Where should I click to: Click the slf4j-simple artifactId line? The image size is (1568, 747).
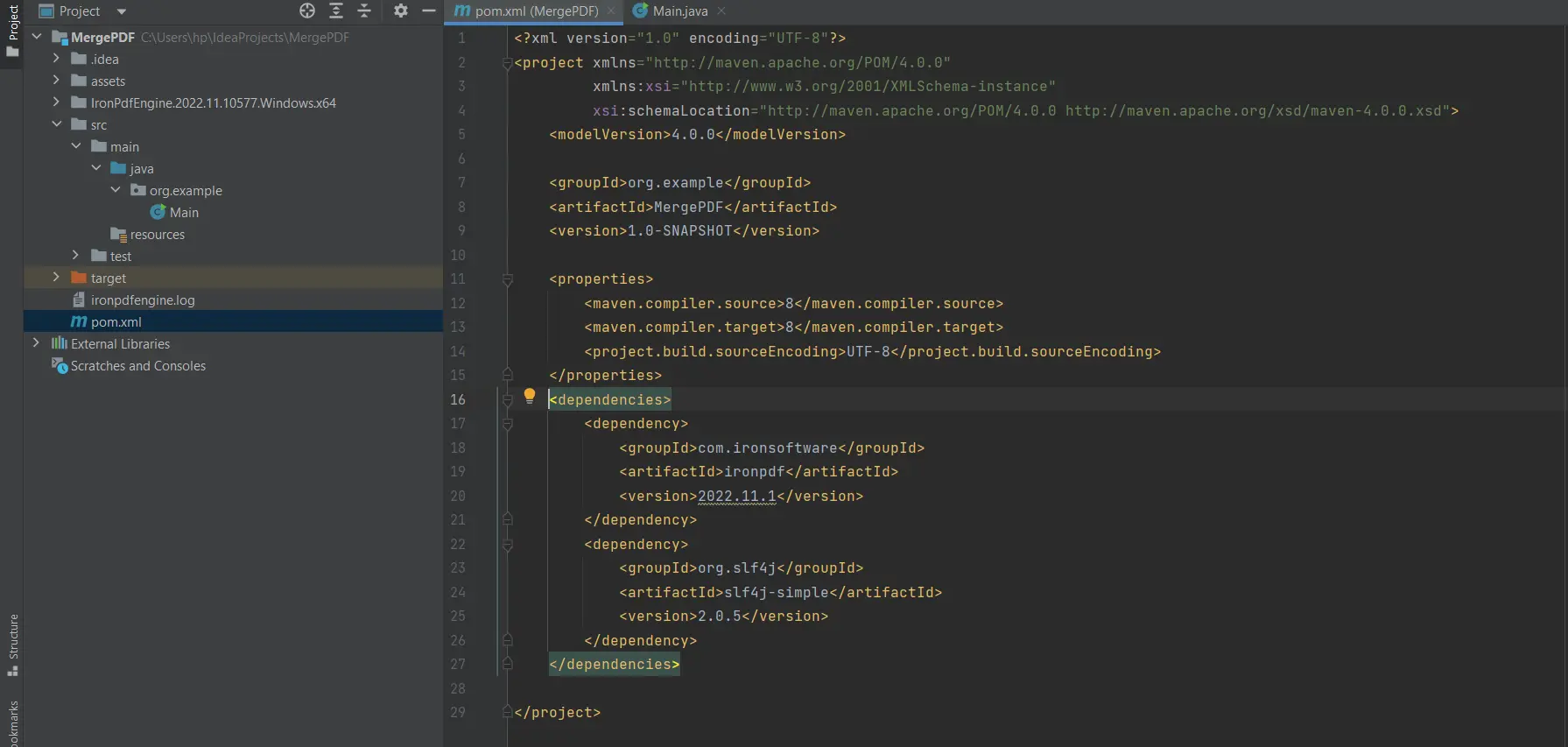781,592
